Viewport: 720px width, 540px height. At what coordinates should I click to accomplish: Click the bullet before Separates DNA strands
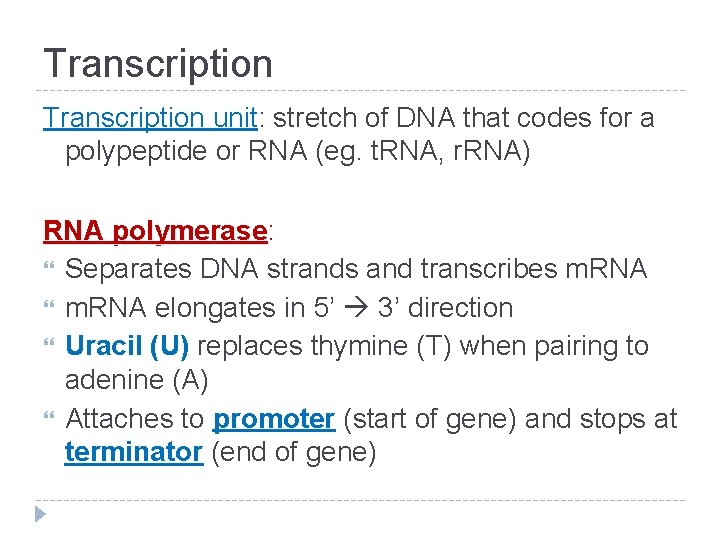tap(49, 265)
